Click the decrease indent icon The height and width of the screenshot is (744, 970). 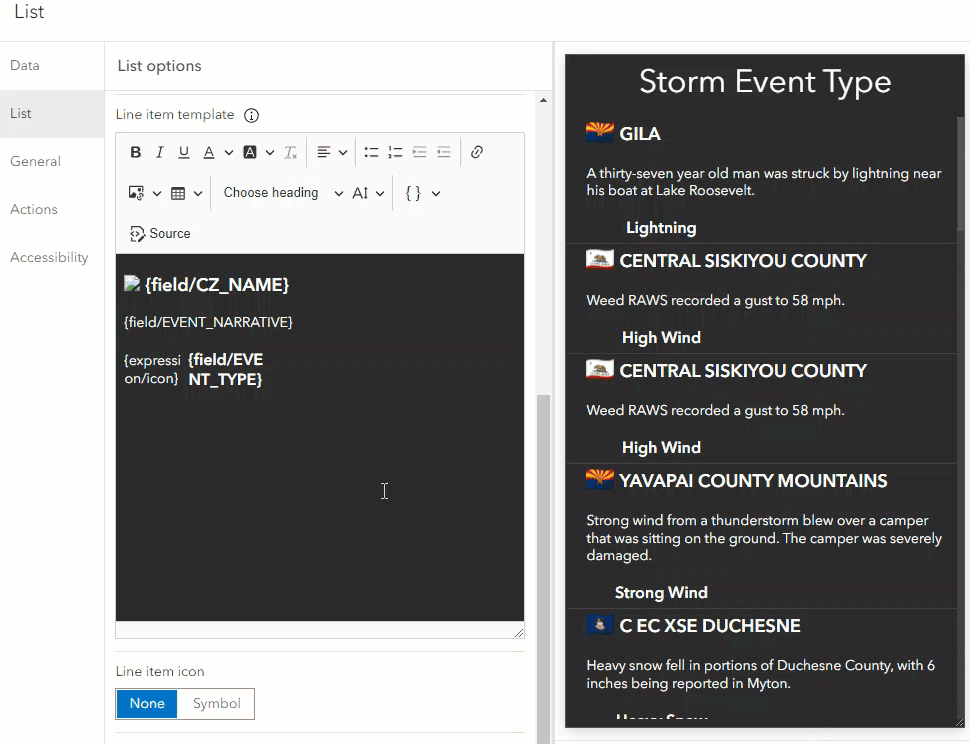pyautogui.click(x=444, y=152)
